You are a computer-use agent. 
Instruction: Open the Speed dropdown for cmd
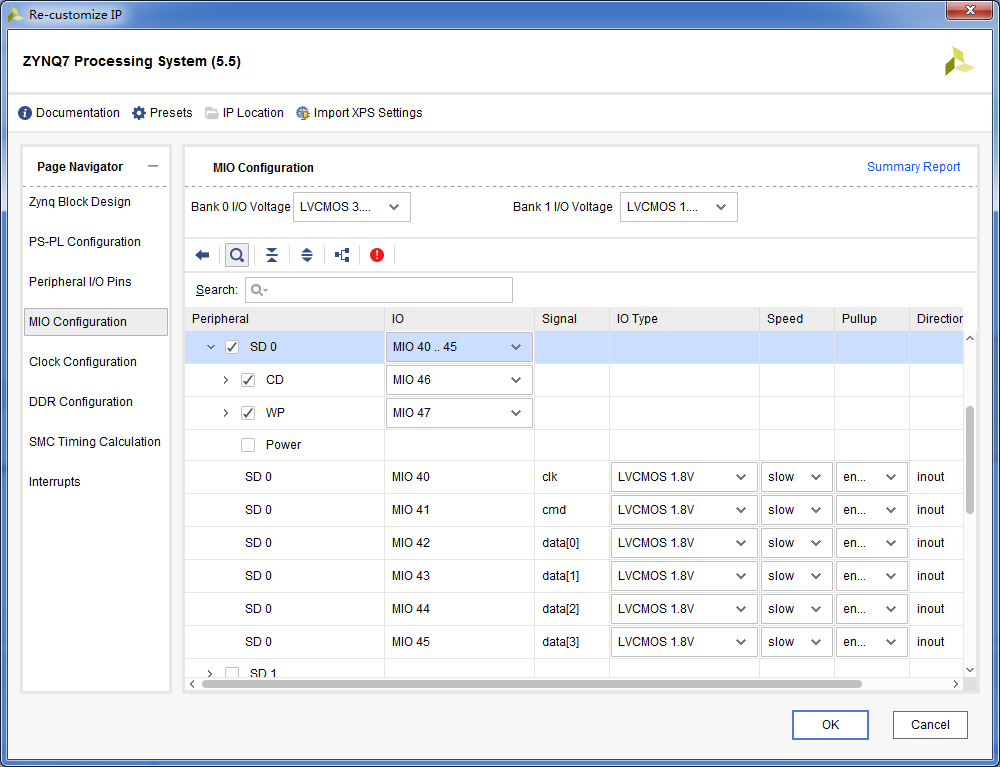[x=797, y=510]
